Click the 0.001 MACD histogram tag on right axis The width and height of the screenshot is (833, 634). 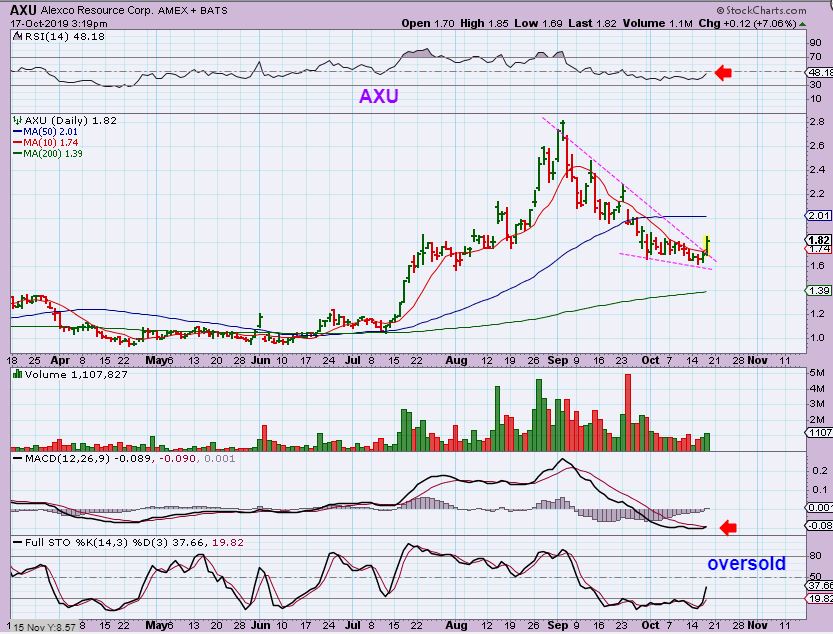point(820,508)
